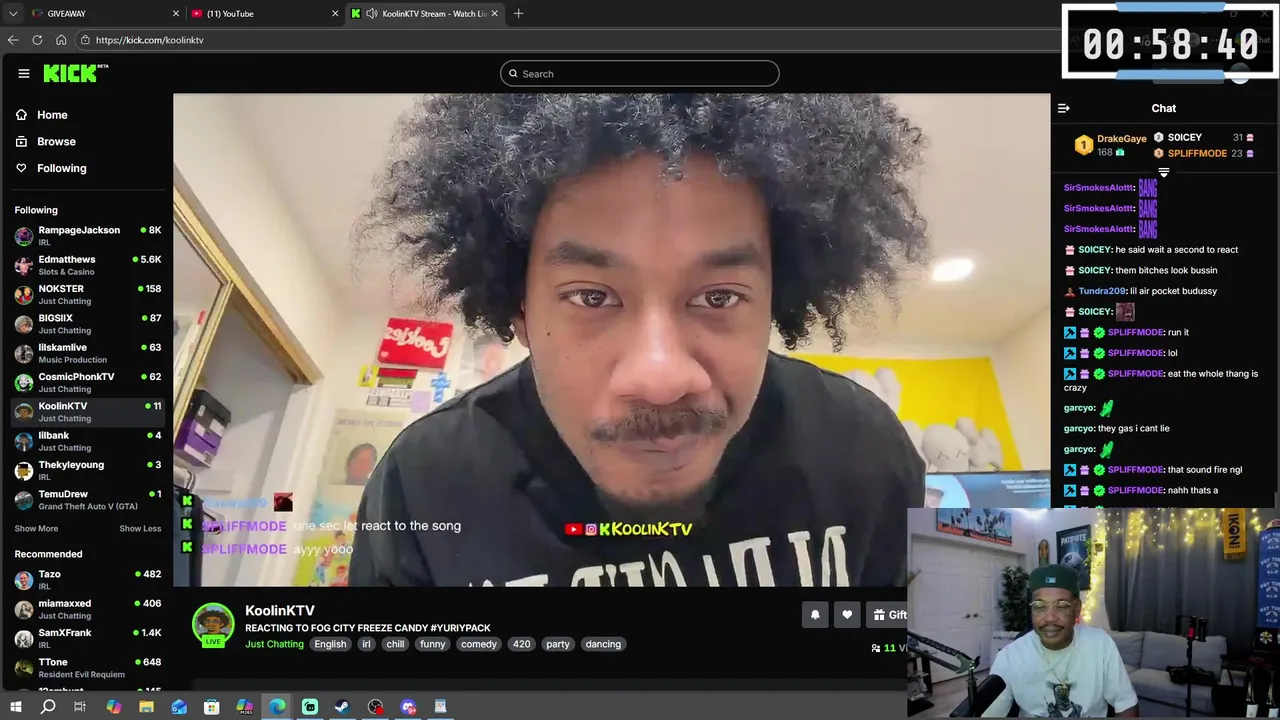The image size is (1280, 720).
Task: Click the irl tag
Action: (366, 644)
